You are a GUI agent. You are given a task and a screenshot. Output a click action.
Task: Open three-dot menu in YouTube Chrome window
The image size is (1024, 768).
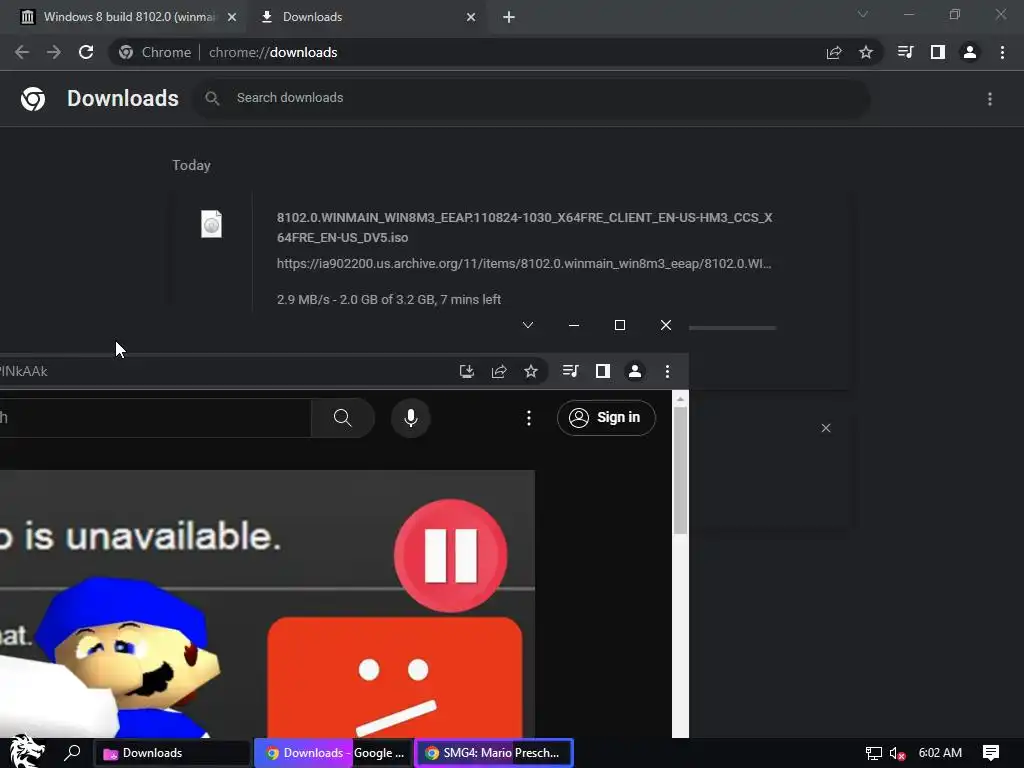[667, 372]
